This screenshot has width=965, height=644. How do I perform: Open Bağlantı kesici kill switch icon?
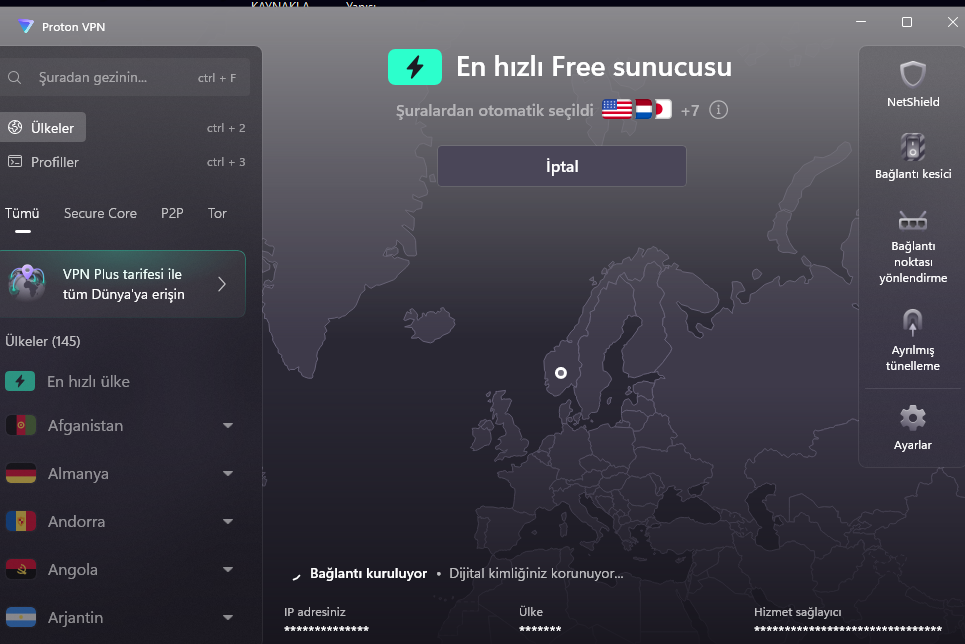913,147
